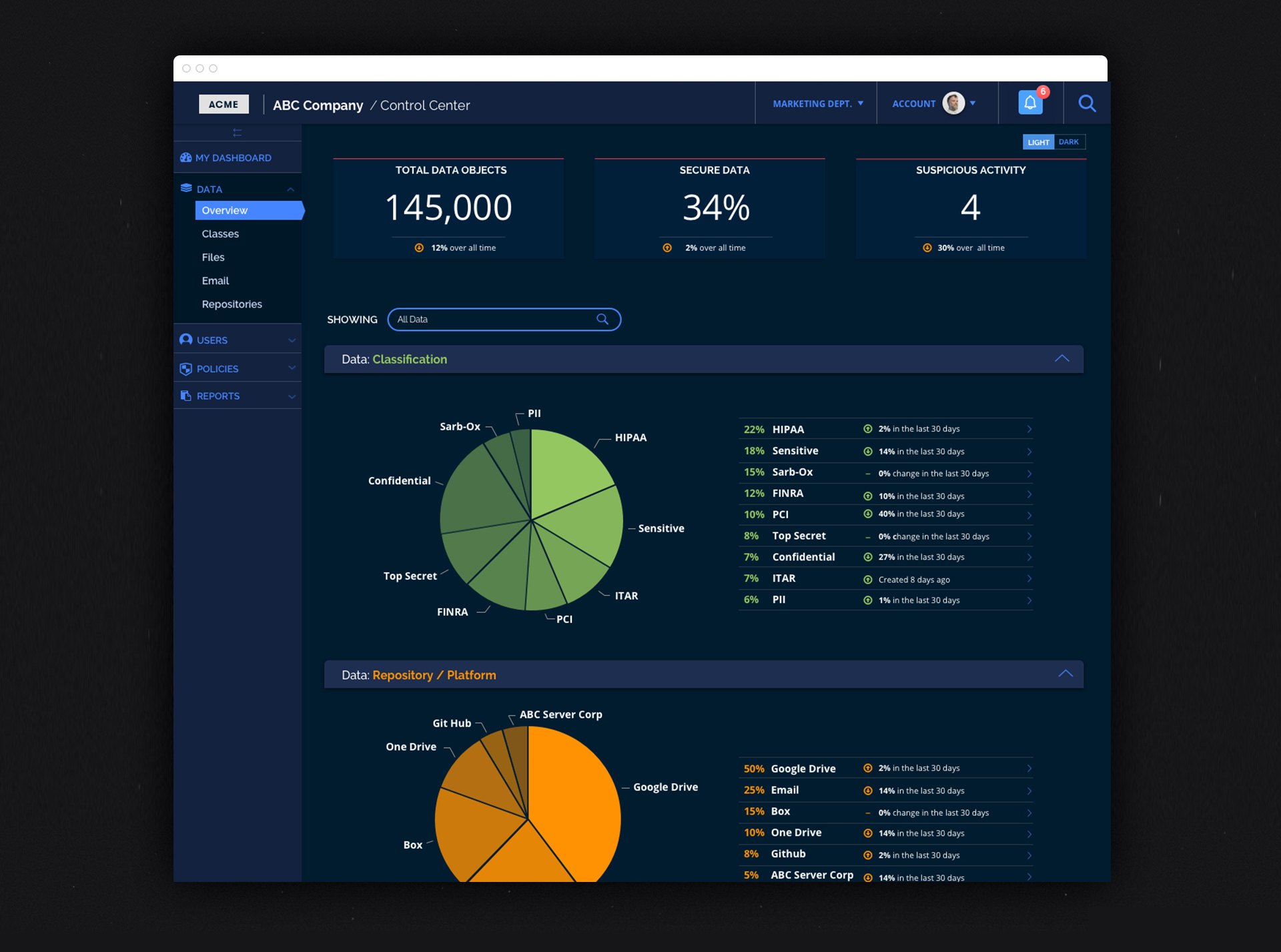Image resolution: width=1281 pixels, height=952 pixels.
Task: Expand the Policies section chevron
Action: pos(292,368)
